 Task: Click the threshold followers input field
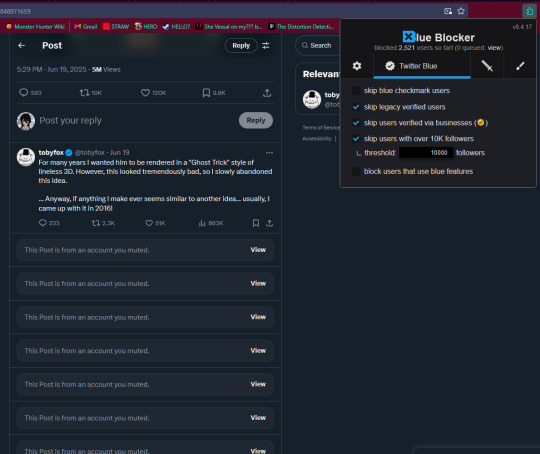click(426, 153)
